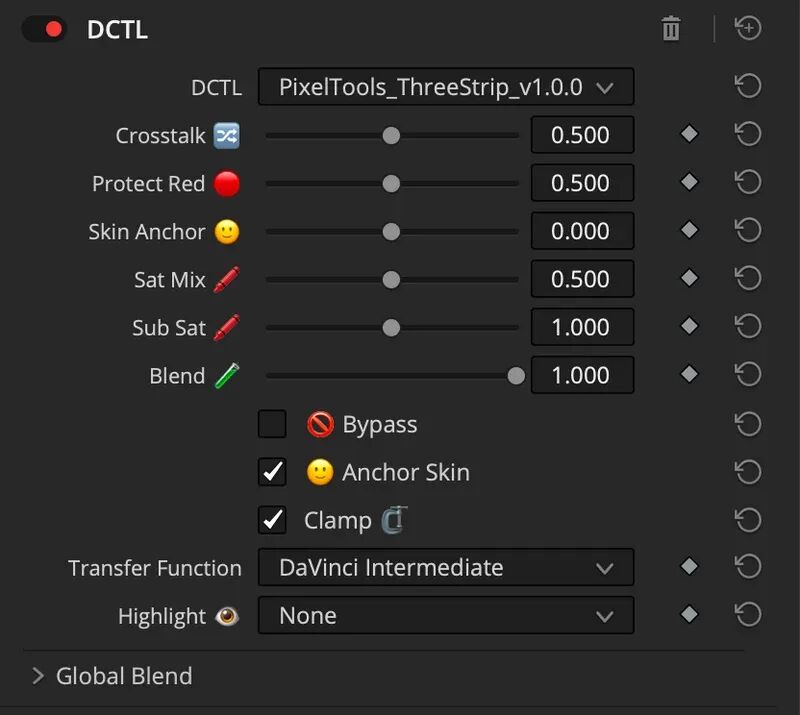Reset the Transfer Function setting
Viewport: 800px width, 715px height.
[x=748, y=566]
